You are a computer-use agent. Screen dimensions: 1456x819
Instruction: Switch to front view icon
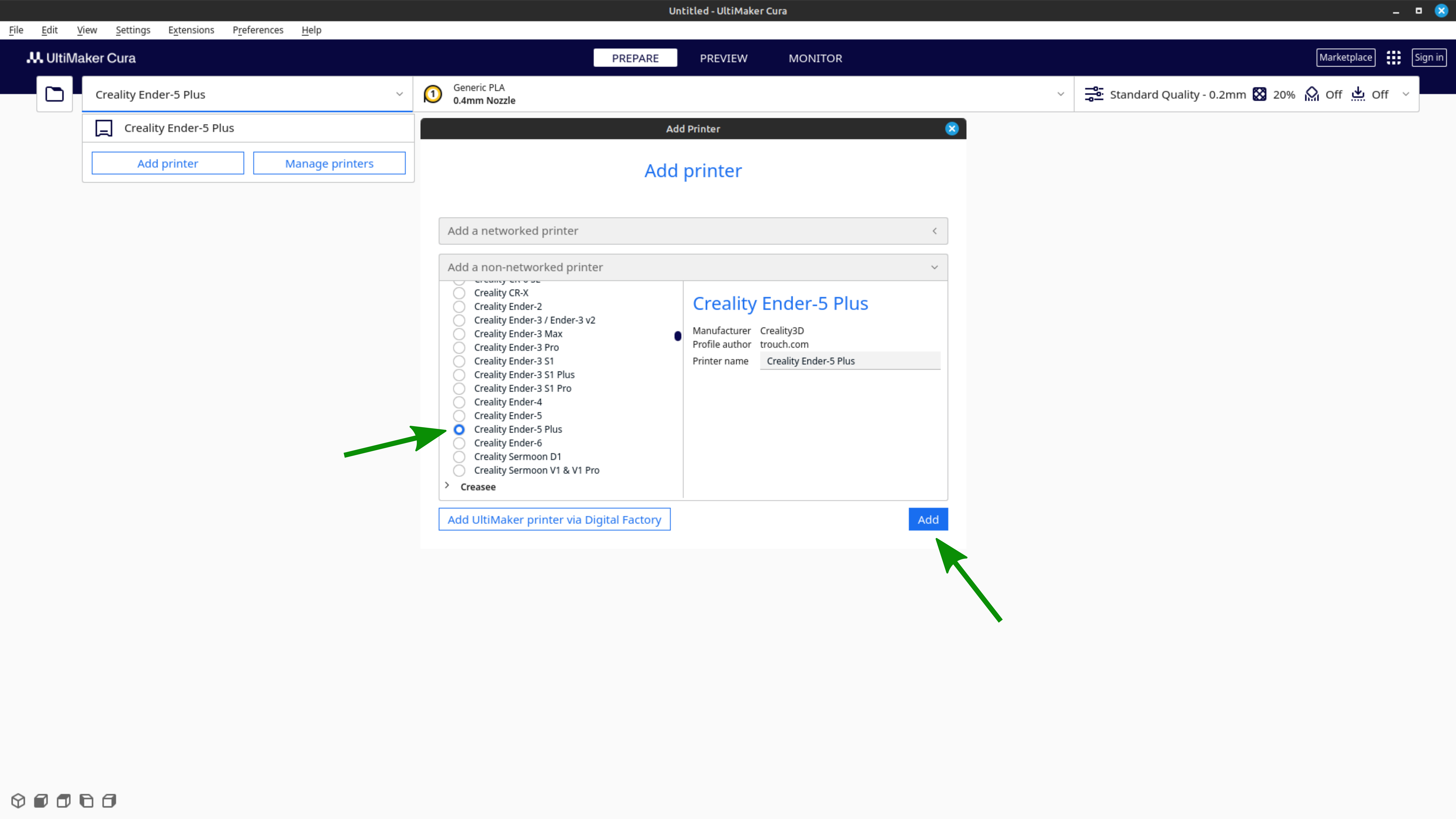[x=41, y=800]
